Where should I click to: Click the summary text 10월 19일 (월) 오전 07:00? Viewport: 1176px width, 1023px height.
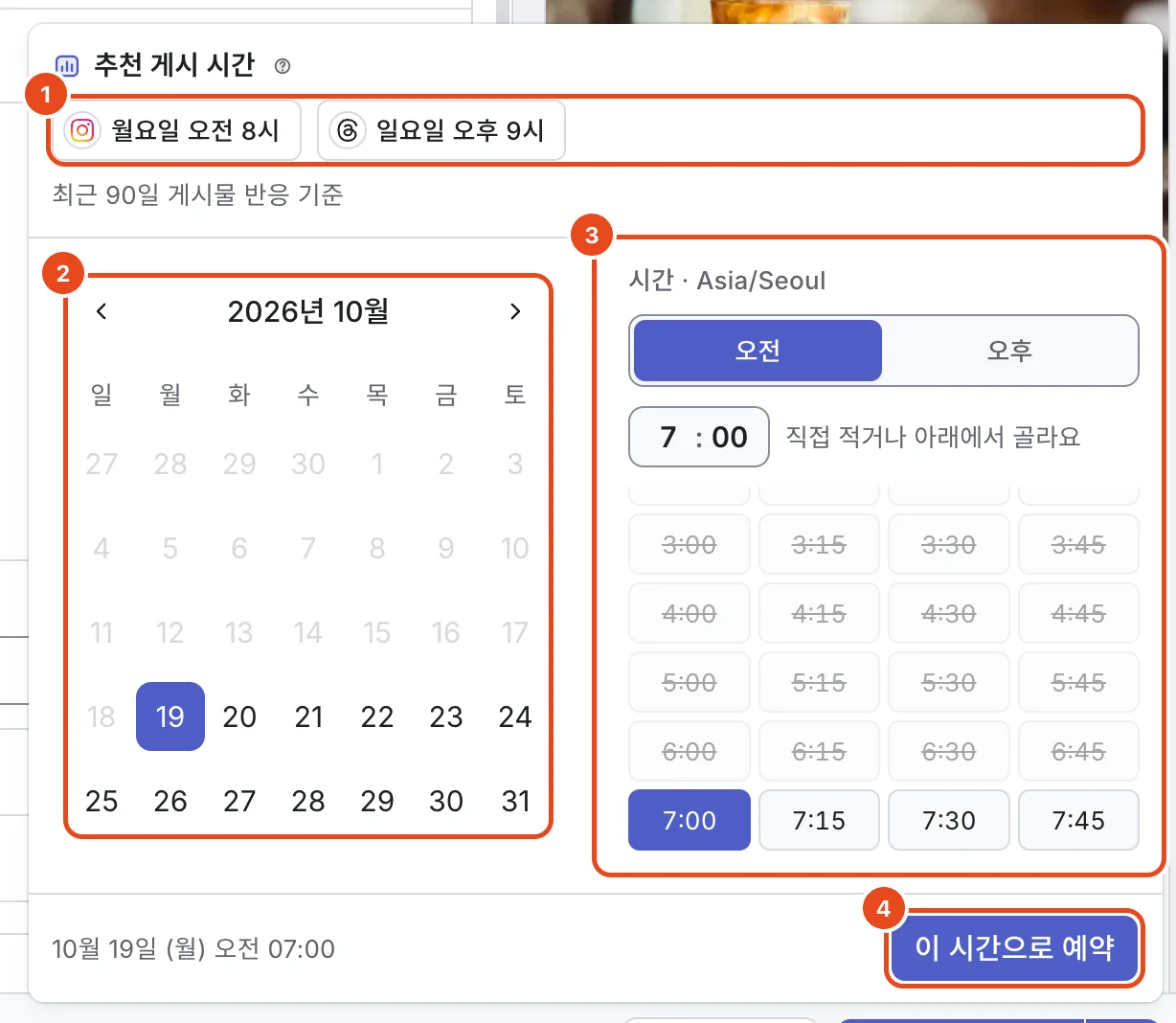(x=194, y=949)
